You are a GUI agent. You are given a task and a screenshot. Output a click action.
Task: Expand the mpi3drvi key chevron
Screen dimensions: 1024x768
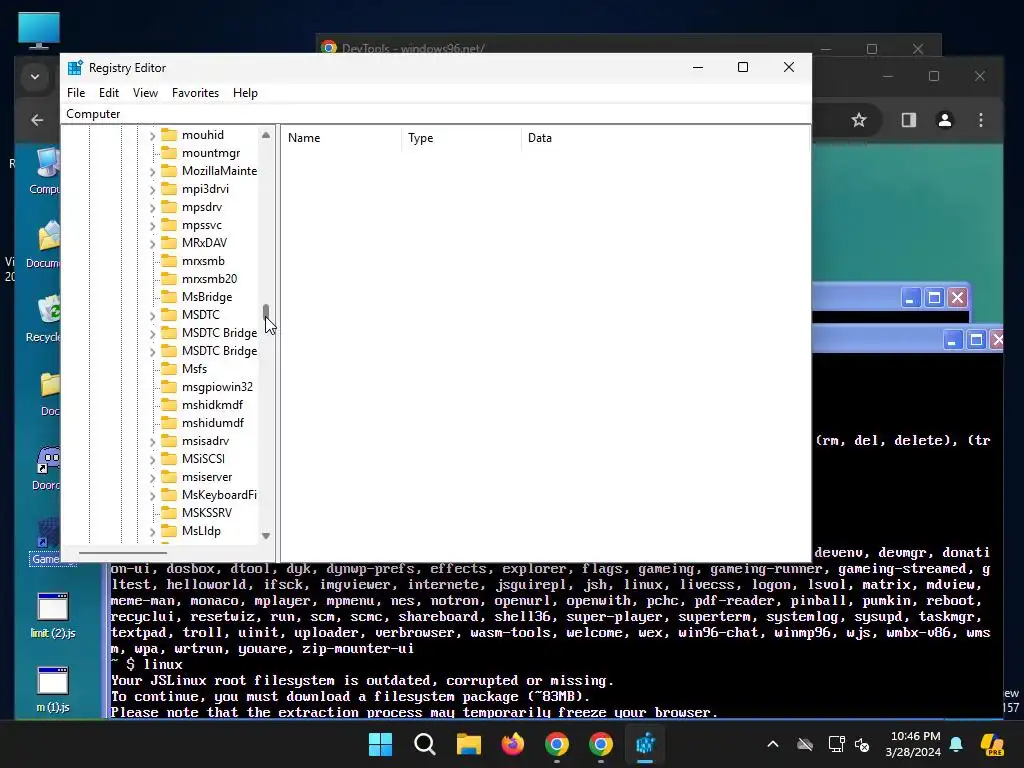click(x=152, y=190)
